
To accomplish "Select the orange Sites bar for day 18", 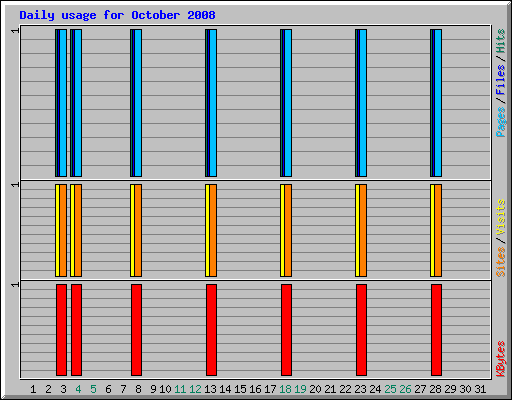I will (x=288, y=230).
